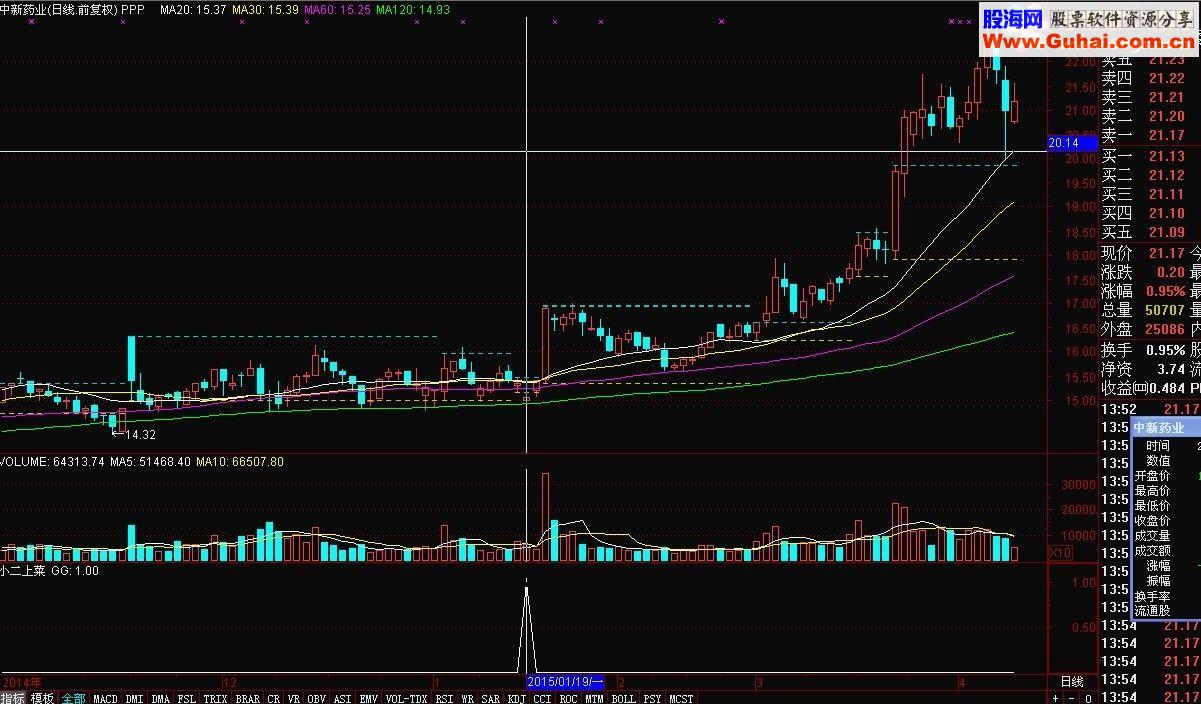
Task: Switch indicator to EMV
Action: click(369, 698)
